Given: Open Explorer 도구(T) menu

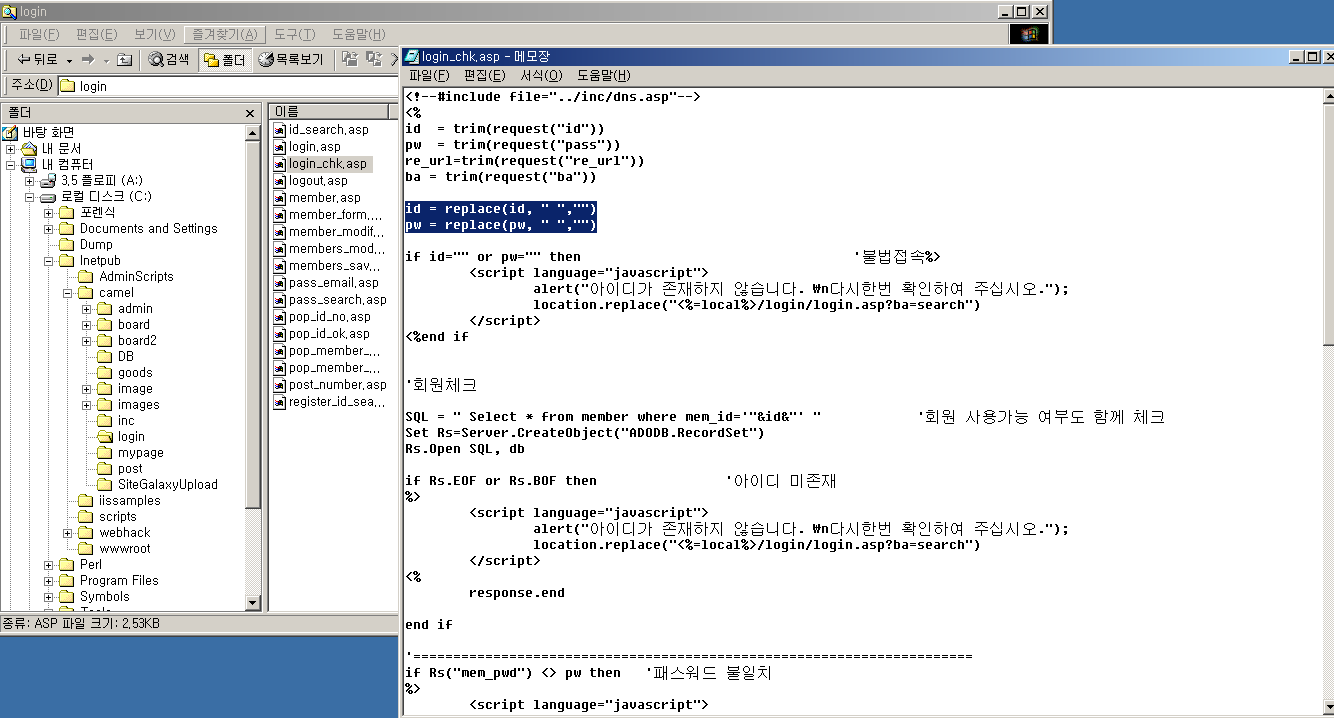Looking at the screenshot, I should (x=294, y=34).
